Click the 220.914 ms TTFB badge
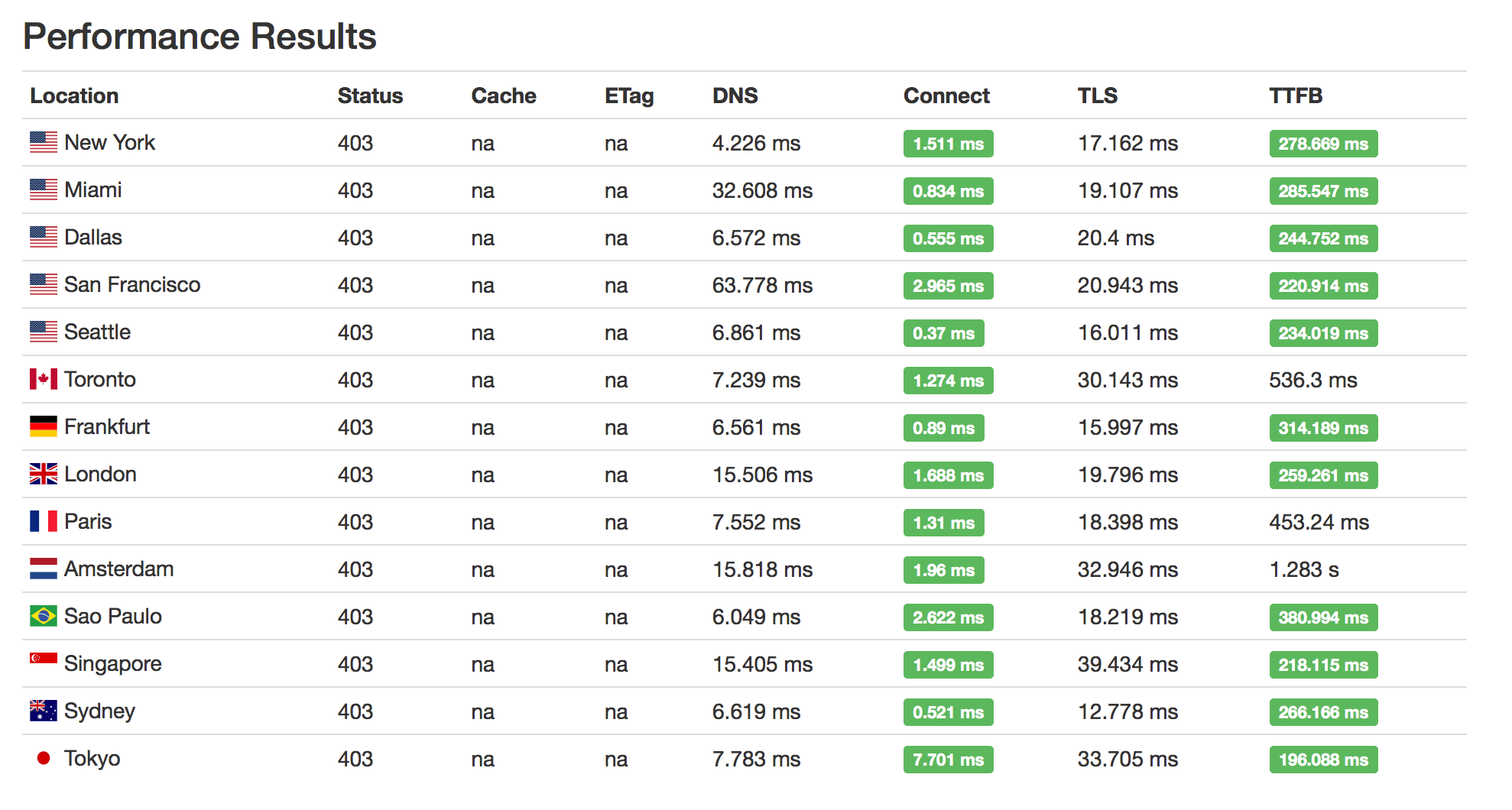This screenshot has height=810, width=1512. pos(1323,286)
